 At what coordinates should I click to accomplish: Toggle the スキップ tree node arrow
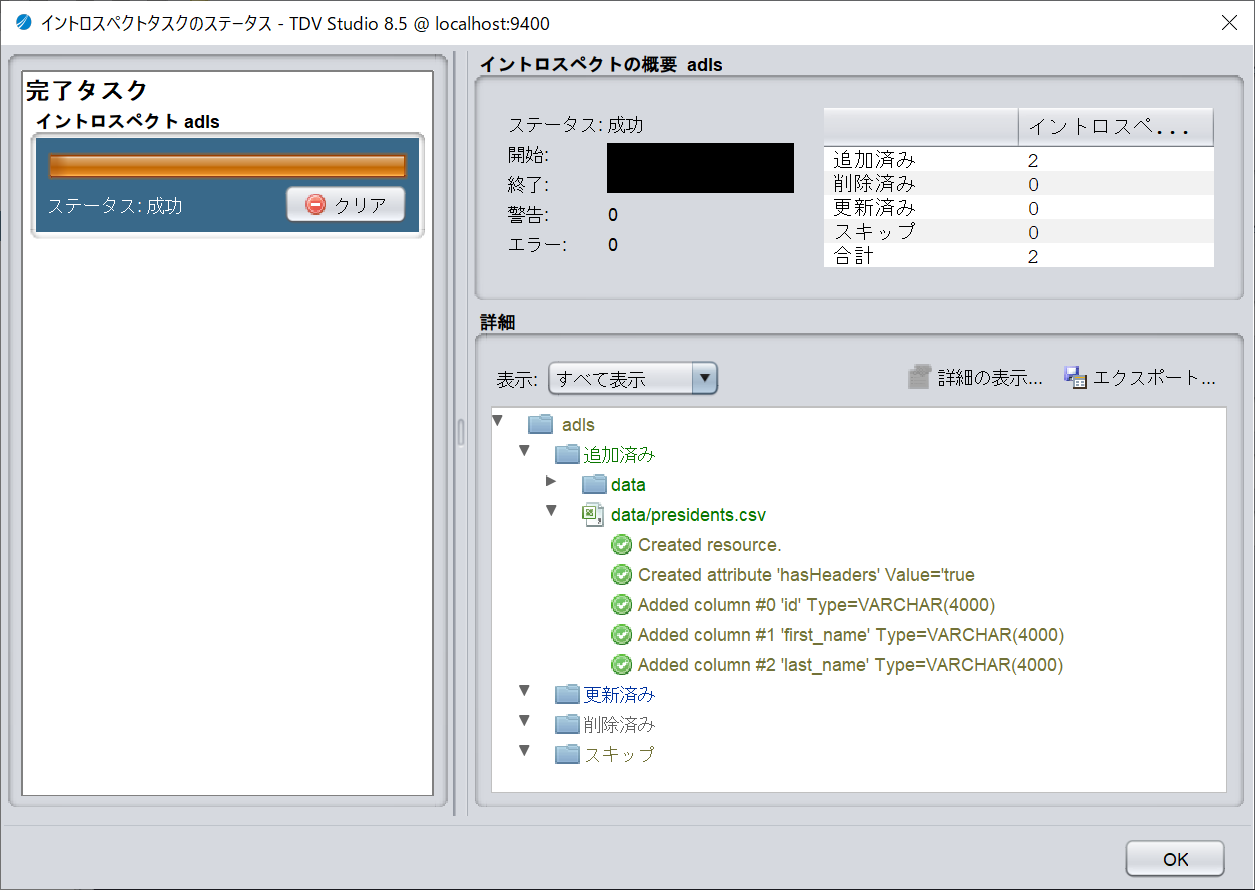(524, 751)
